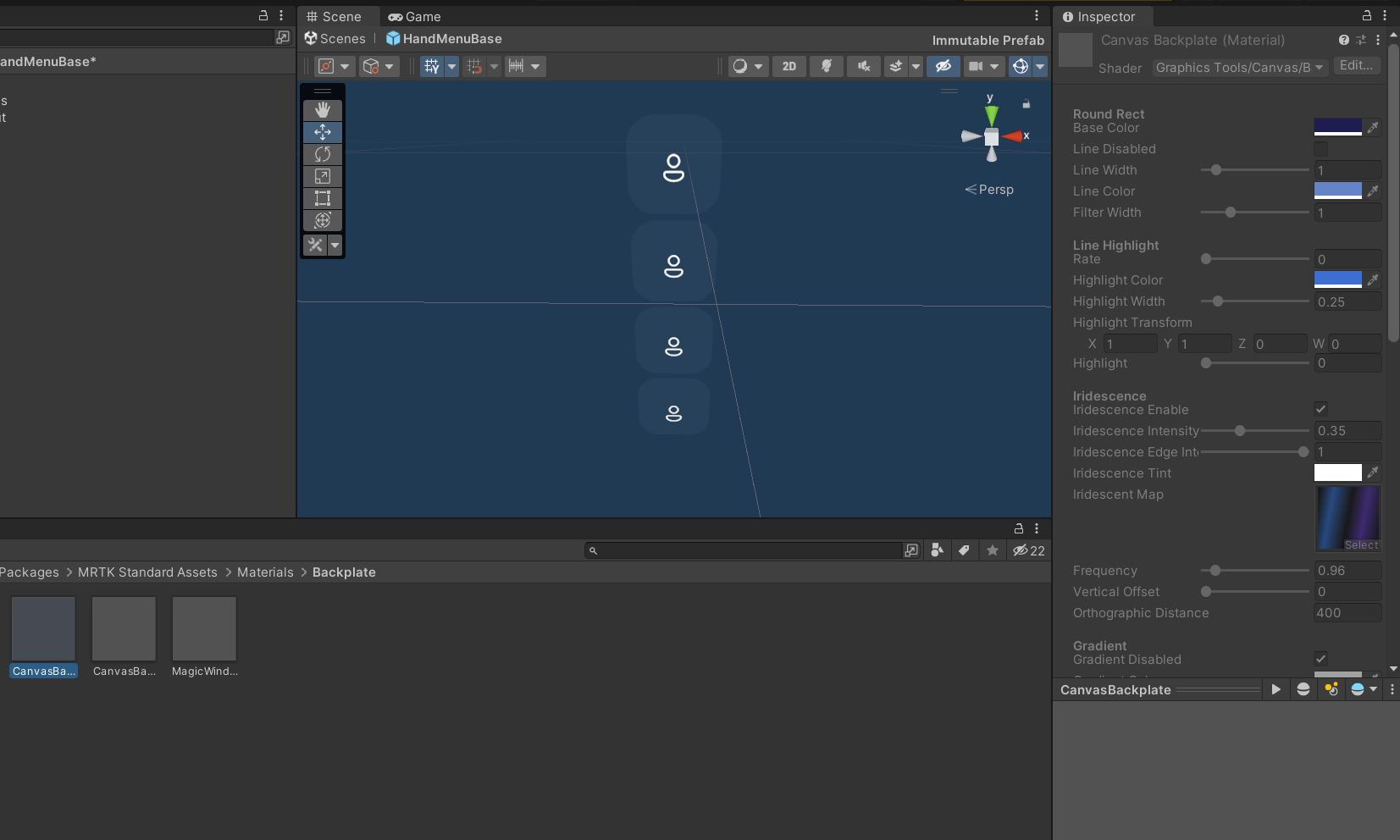Select the Move tool in Scene overlay
1400x840 pixels.
[323, 132]
